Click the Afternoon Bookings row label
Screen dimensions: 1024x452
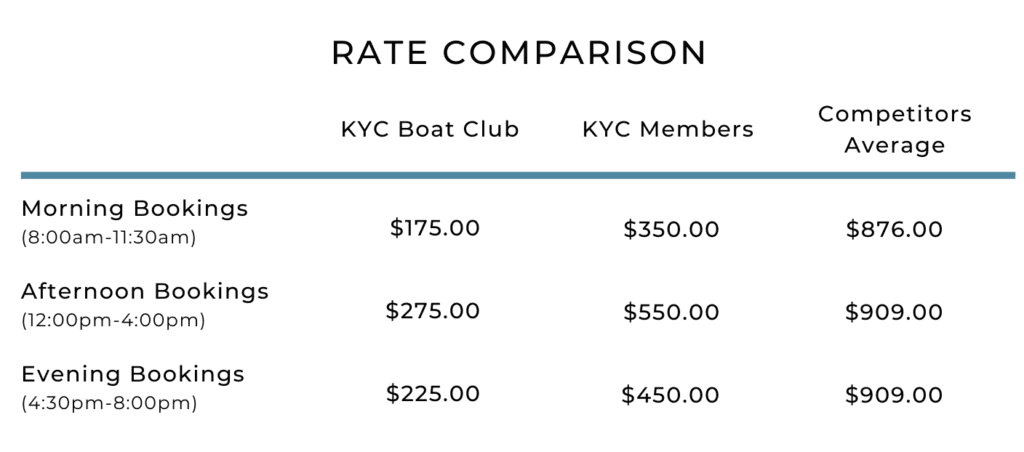click(x=145, y=291)
